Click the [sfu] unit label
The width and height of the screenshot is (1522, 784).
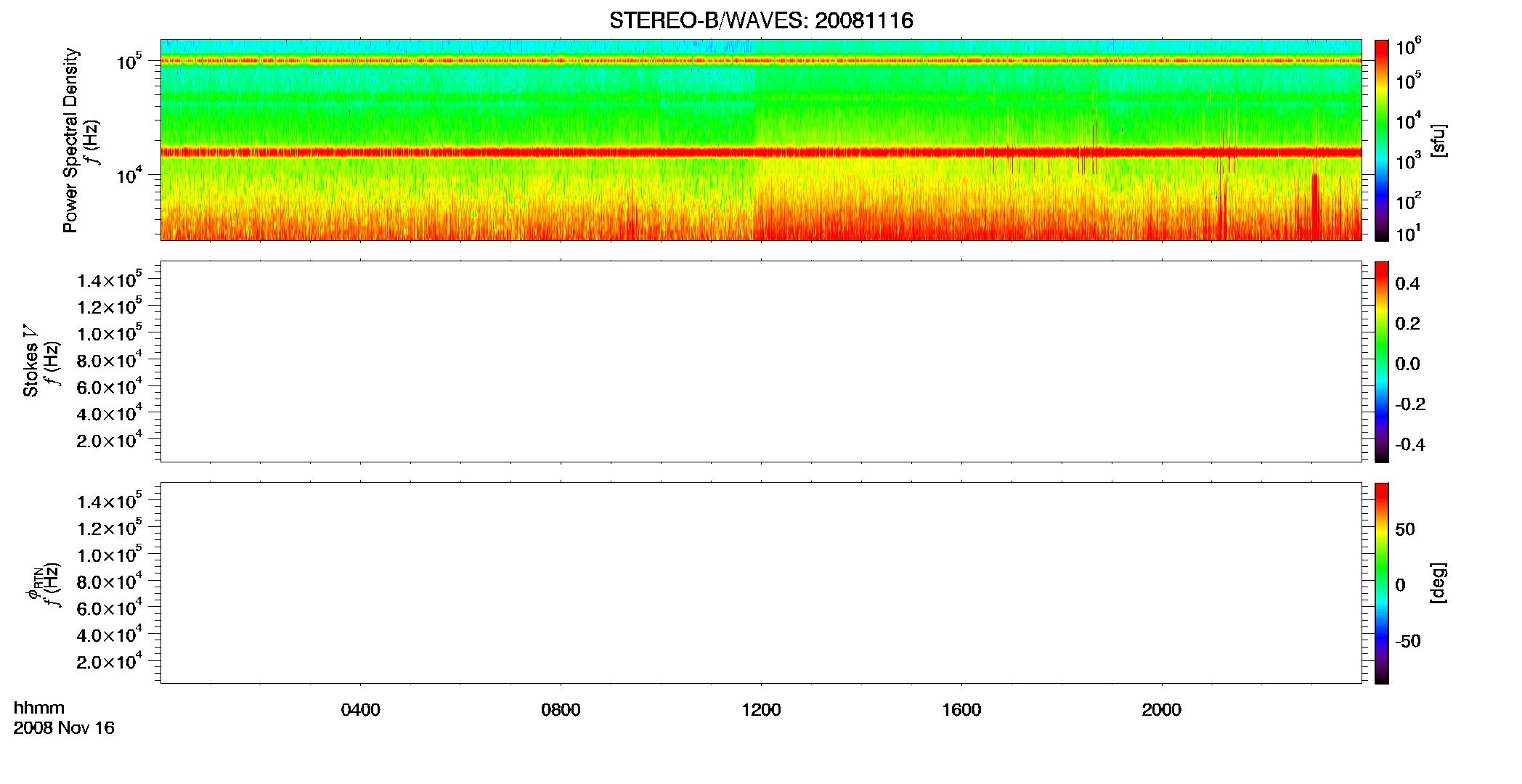point(1438,140)
